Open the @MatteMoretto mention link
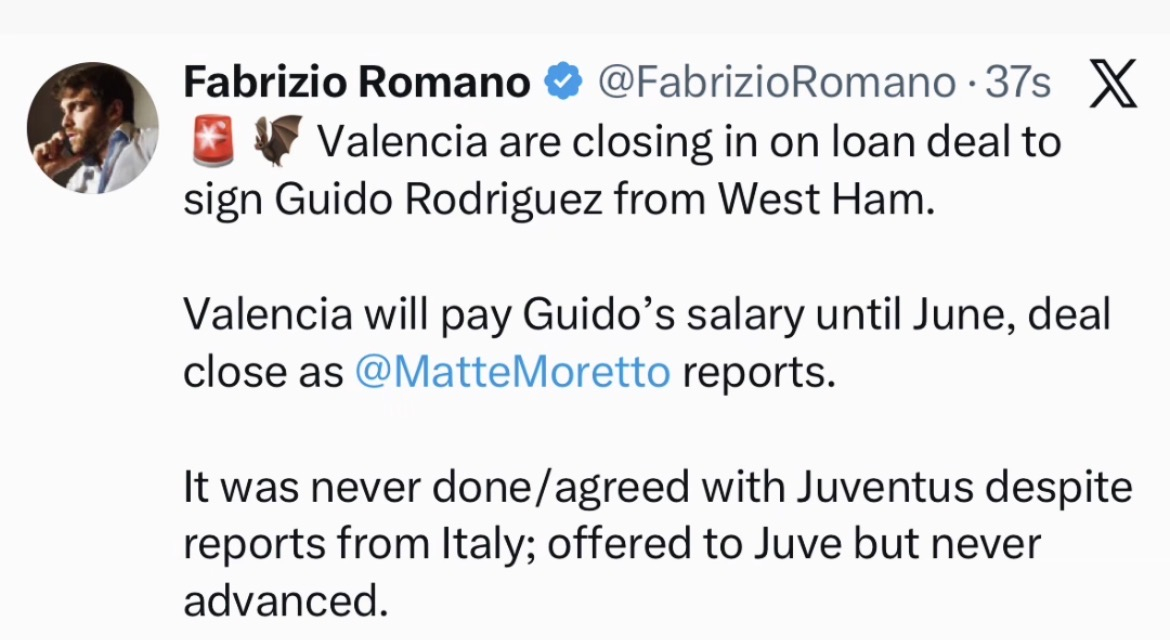The height and width of the screenshot is (640, 1170). pos(512,372)
